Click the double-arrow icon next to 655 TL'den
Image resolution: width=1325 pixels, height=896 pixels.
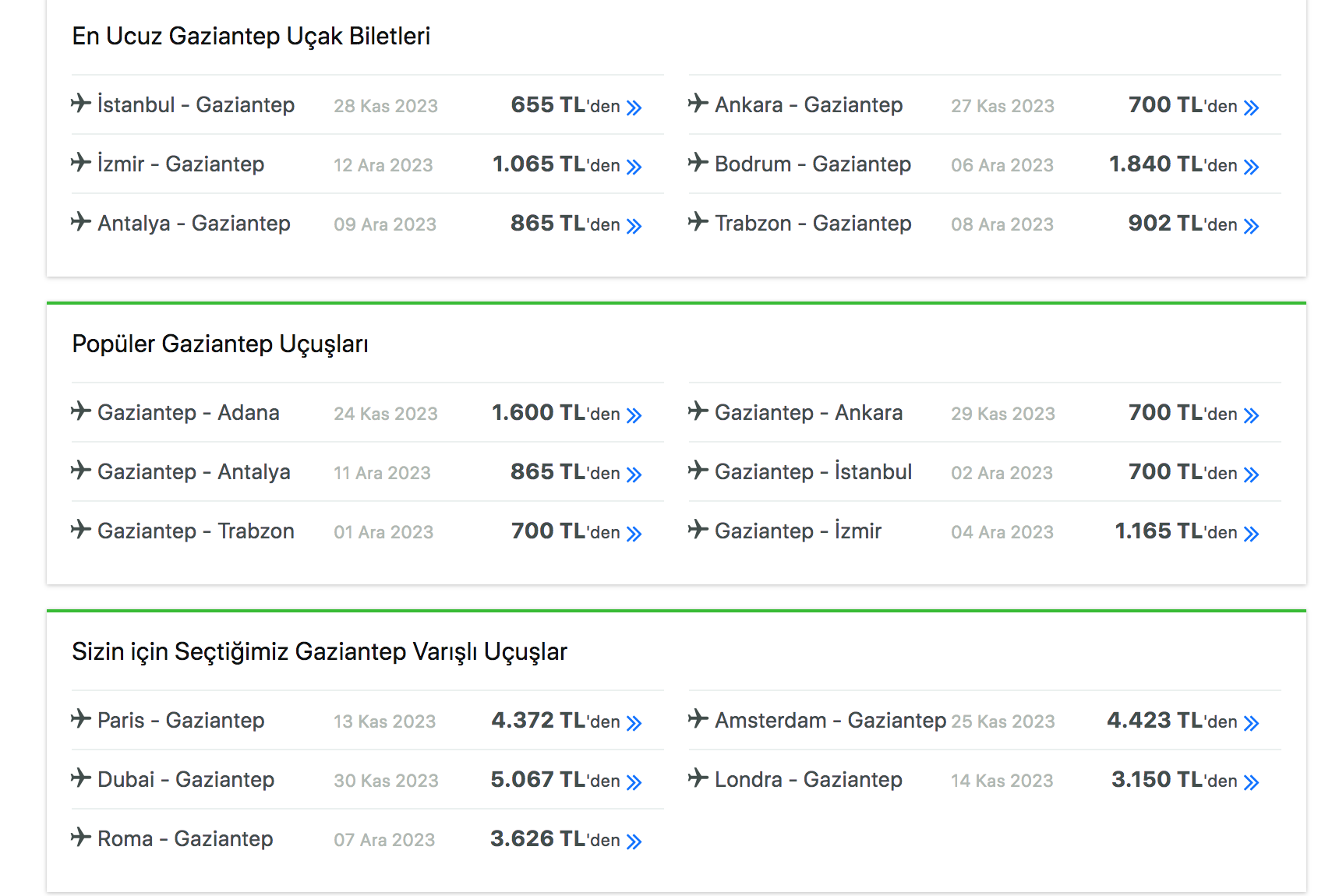click(x=634, y=108)
